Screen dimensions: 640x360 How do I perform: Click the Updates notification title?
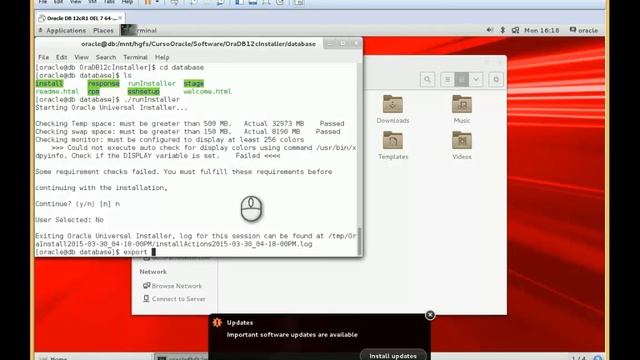[240, 322]
